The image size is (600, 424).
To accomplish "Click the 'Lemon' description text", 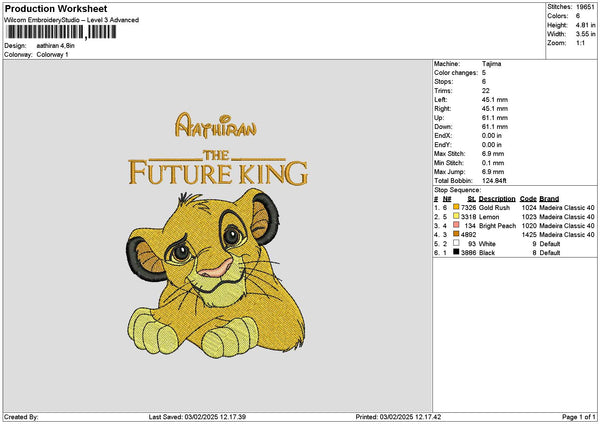I will click(x=489, y=217).
